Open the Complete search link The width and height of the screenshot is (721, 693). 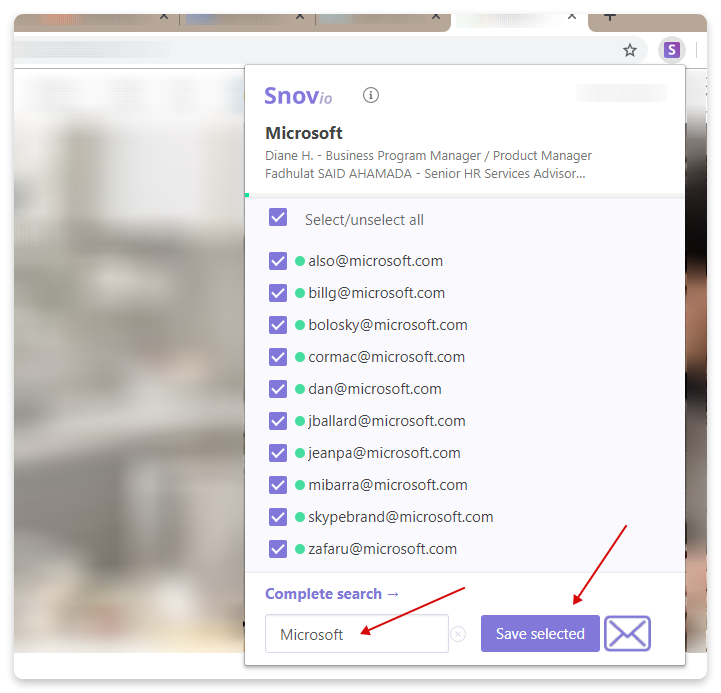click(x=332, y=594)
